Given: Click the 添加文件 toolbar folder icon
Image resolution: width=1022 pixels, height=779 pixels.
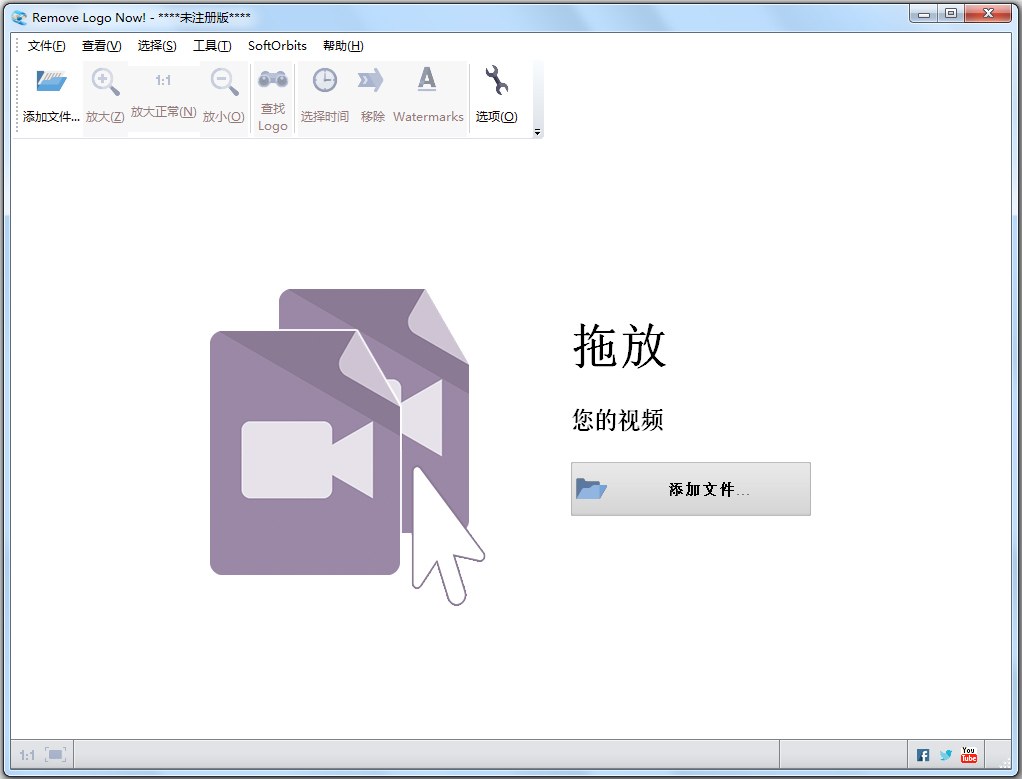Looking at the screenshot, I should click(51, 81).
